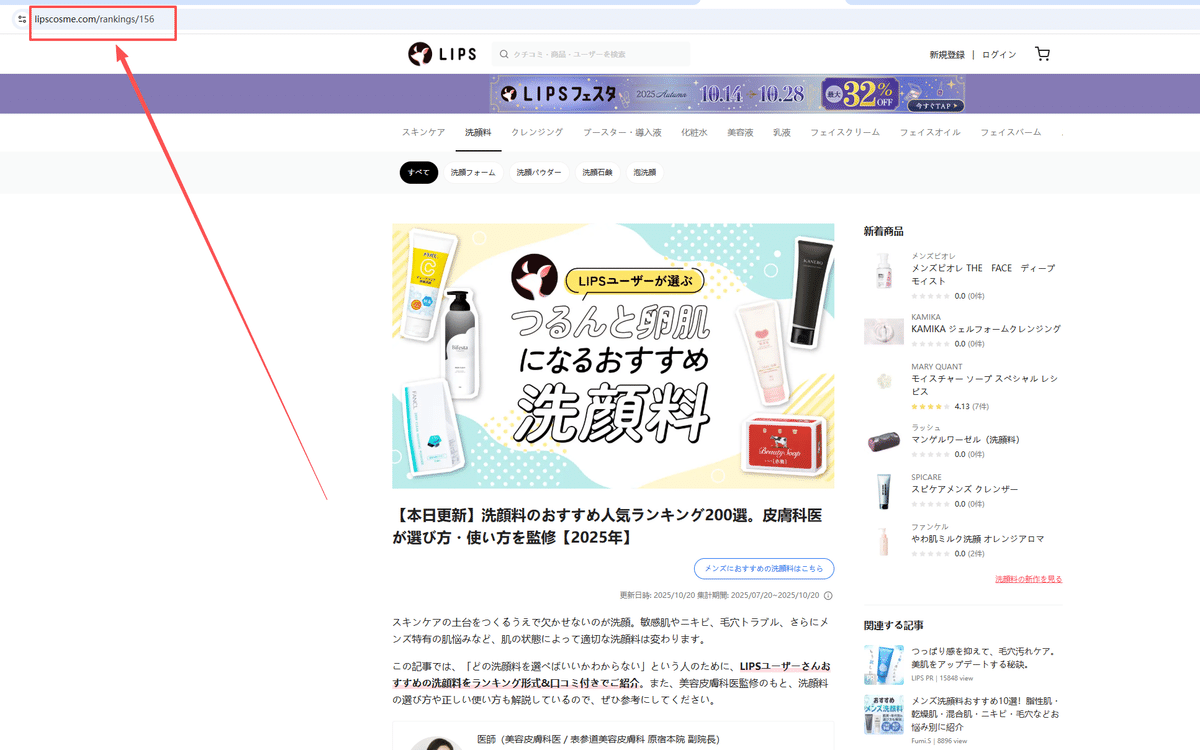This screenshot has height=750, width=1200.
Task: Click the star rating on MARY QUANT soap
Action: pyautogui.click(x=932, y=406)
